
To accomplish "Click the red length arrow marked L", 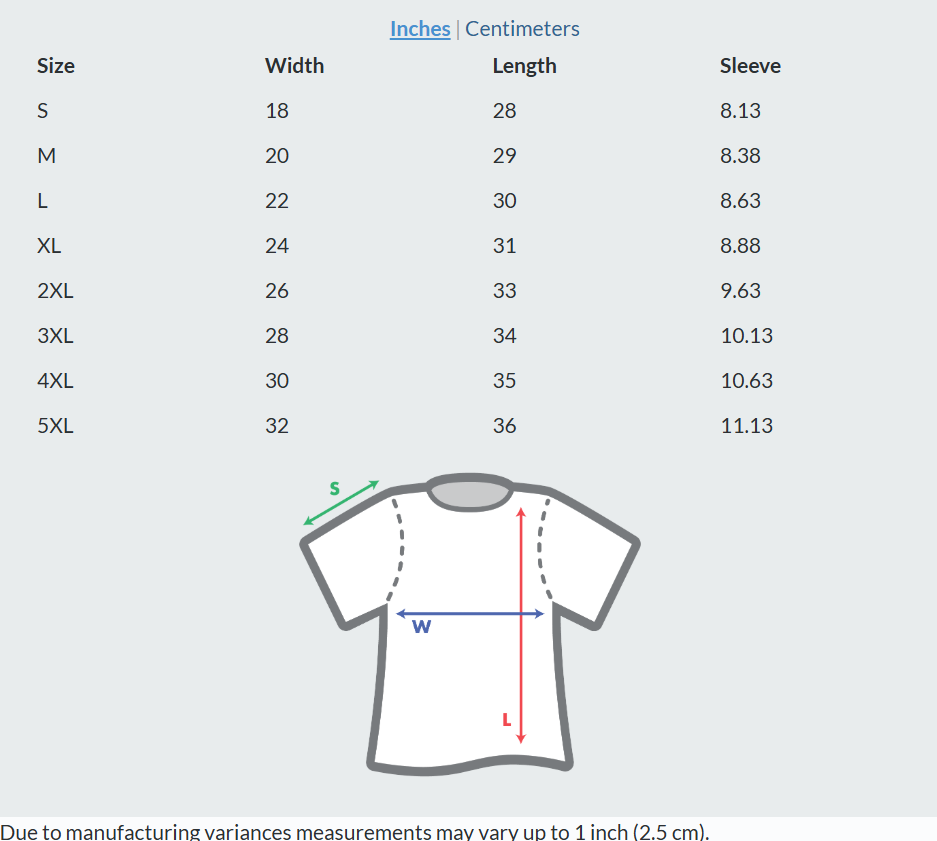I will click(521, 625).
